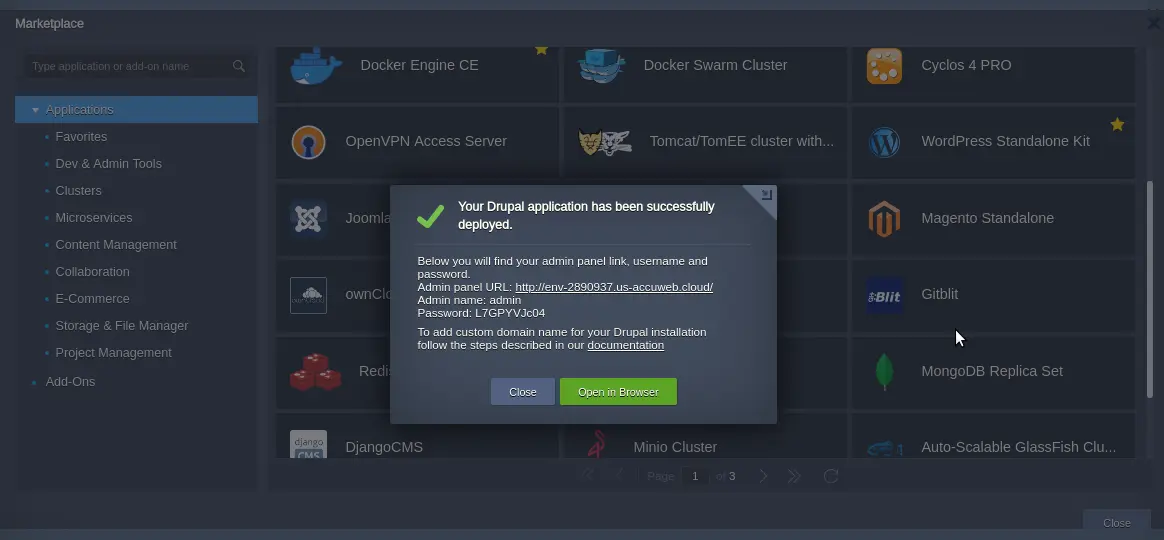Refresh the marketplace application list
The image size is (1164, 540).
tap(831, 476)
